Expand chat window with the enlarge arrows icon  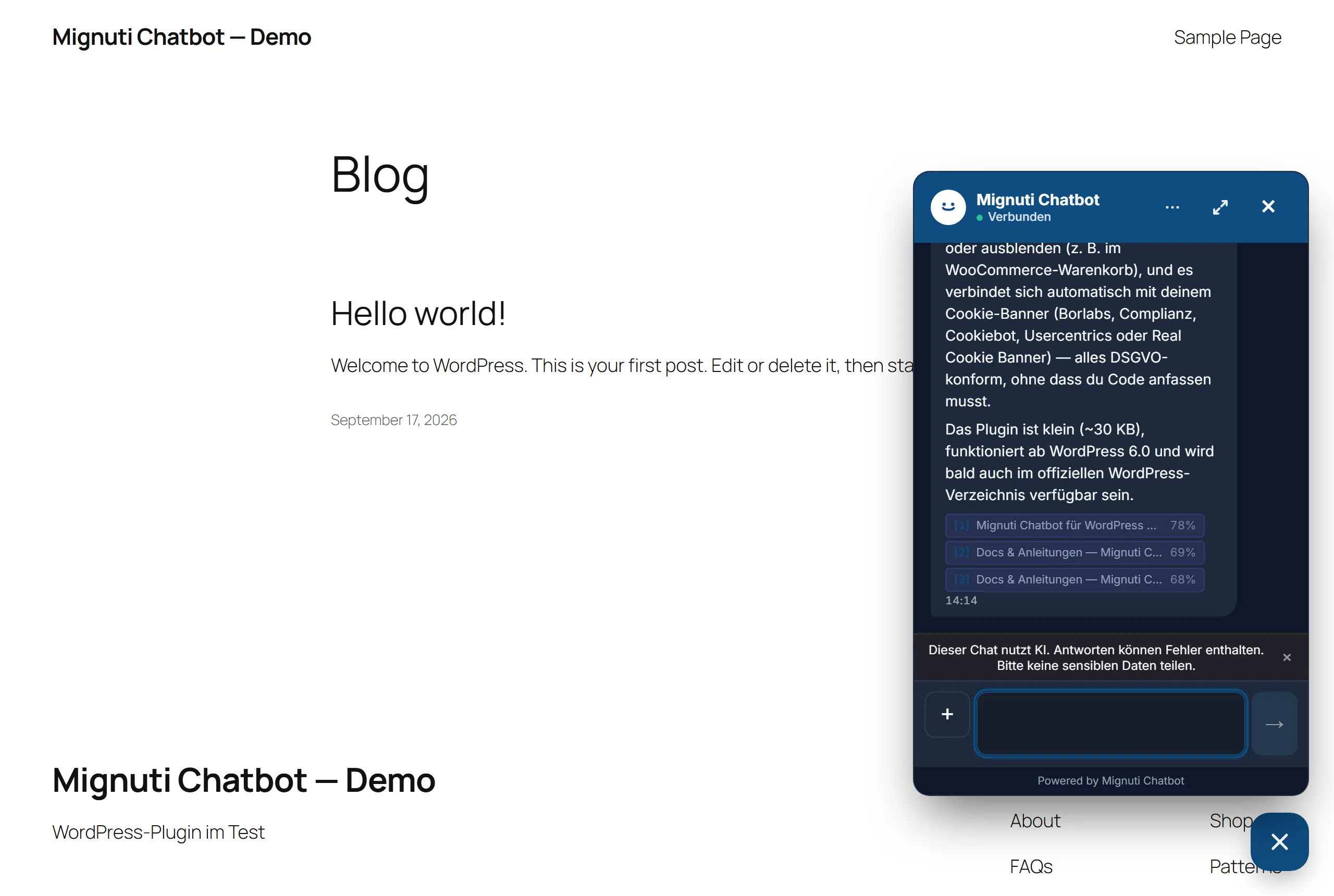[x=1220, y=207]
